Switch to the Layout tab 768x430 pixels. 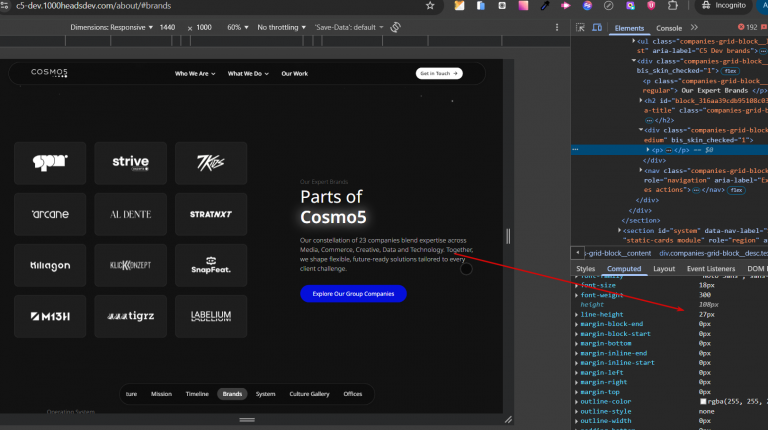click(663, 268)
